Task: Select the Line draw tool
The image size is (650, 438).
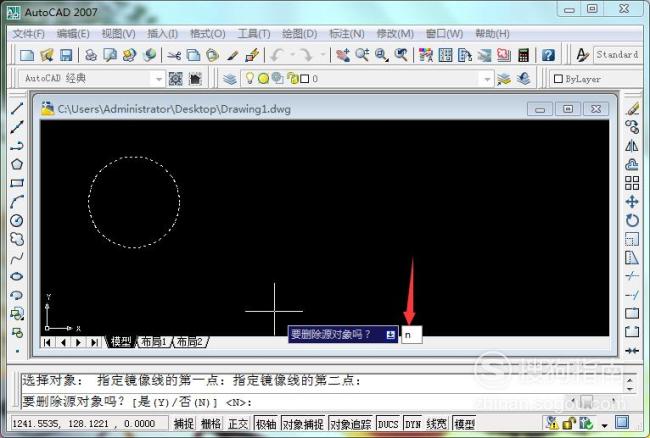Action: (17, 109)
